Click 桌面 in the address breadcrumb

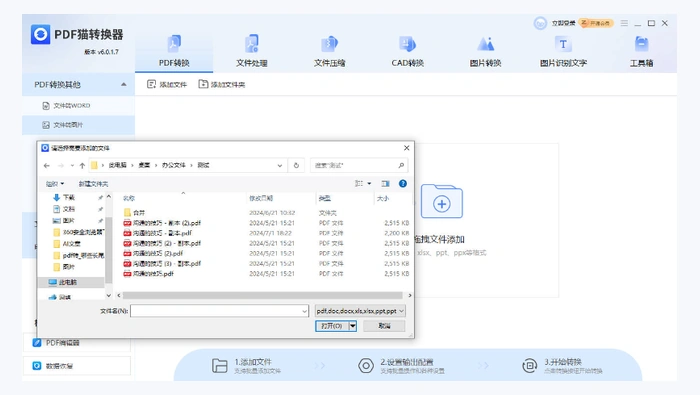click(x=144, y=165)
